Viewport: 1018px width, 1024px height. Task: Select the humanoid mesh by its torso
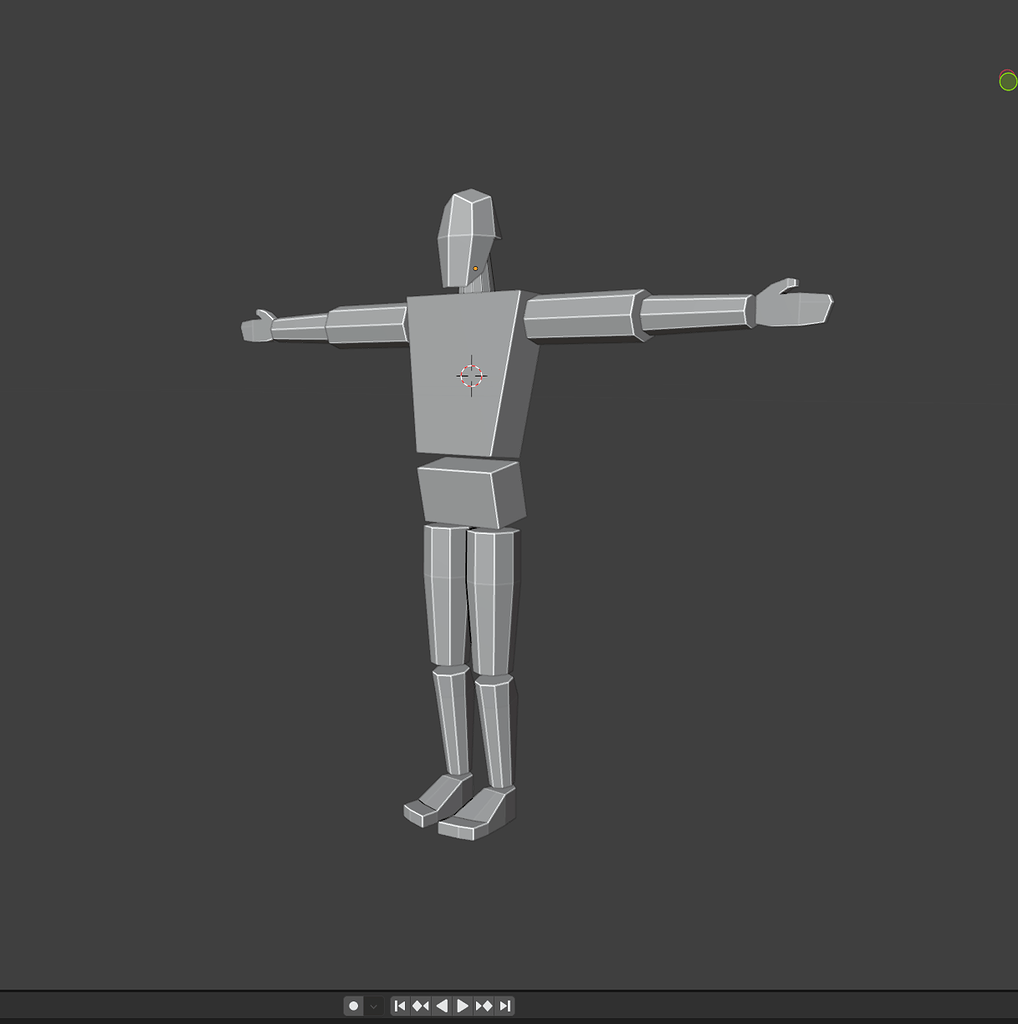(473, 372)
